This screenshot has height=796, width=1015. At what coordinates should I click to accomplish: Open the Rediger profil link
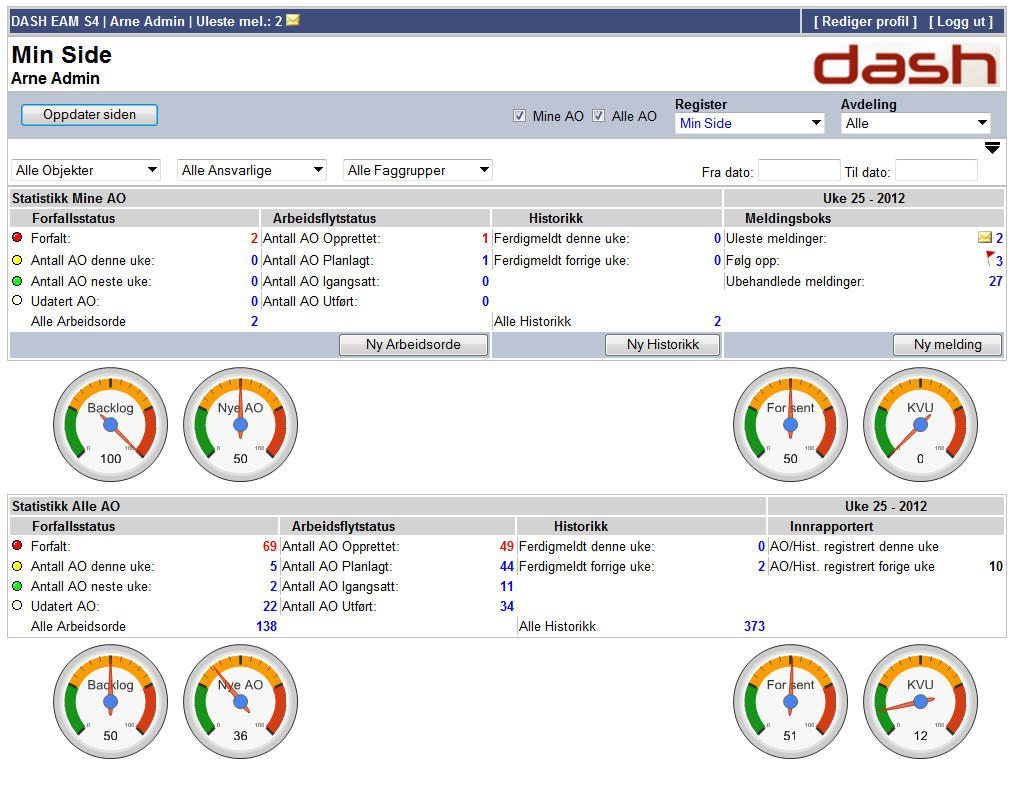point(865,21)
